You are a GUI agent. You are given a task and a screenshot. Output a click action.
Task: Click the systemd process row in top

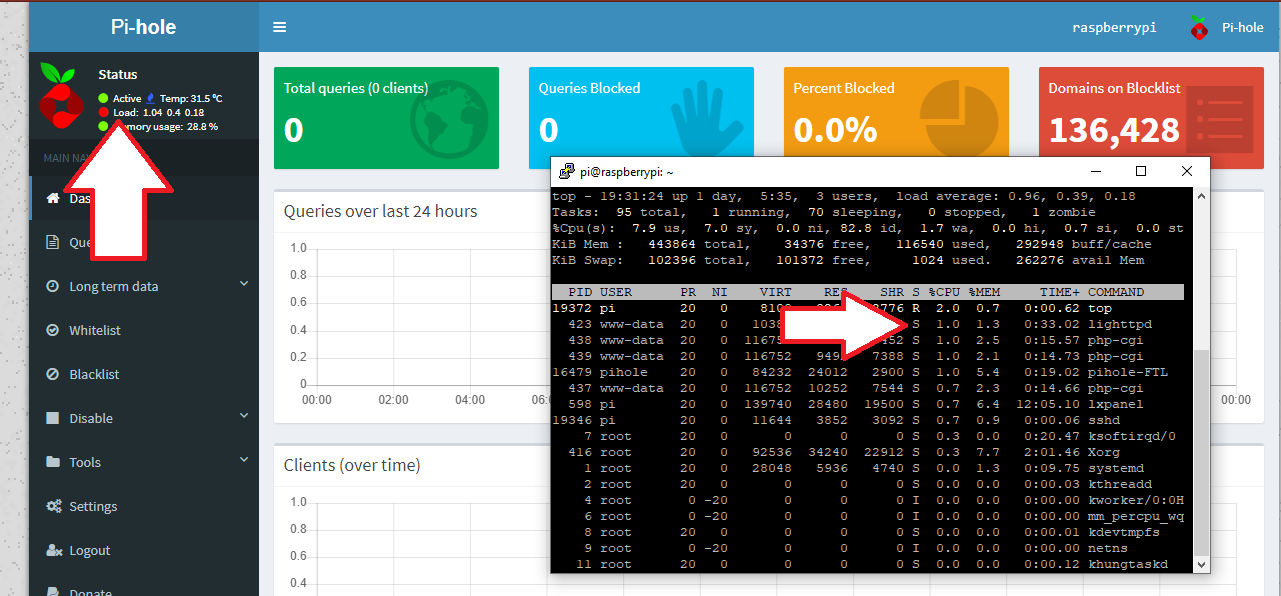coord(868,468)
